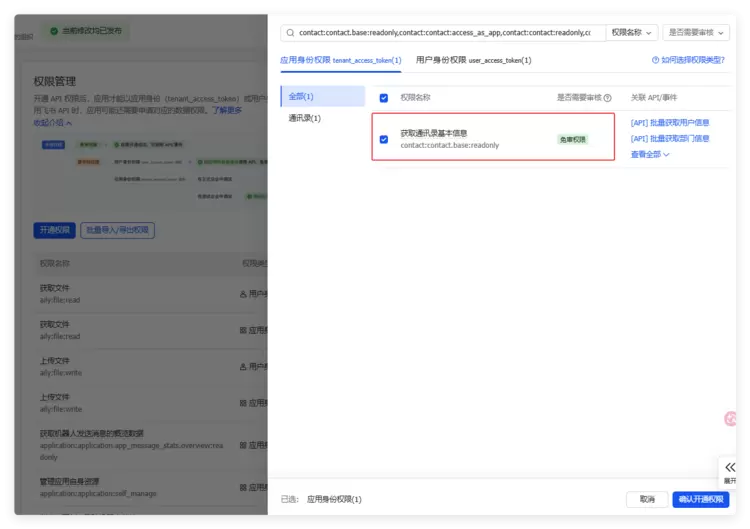Select 全部(1) category in left list

tap(303, 97)
